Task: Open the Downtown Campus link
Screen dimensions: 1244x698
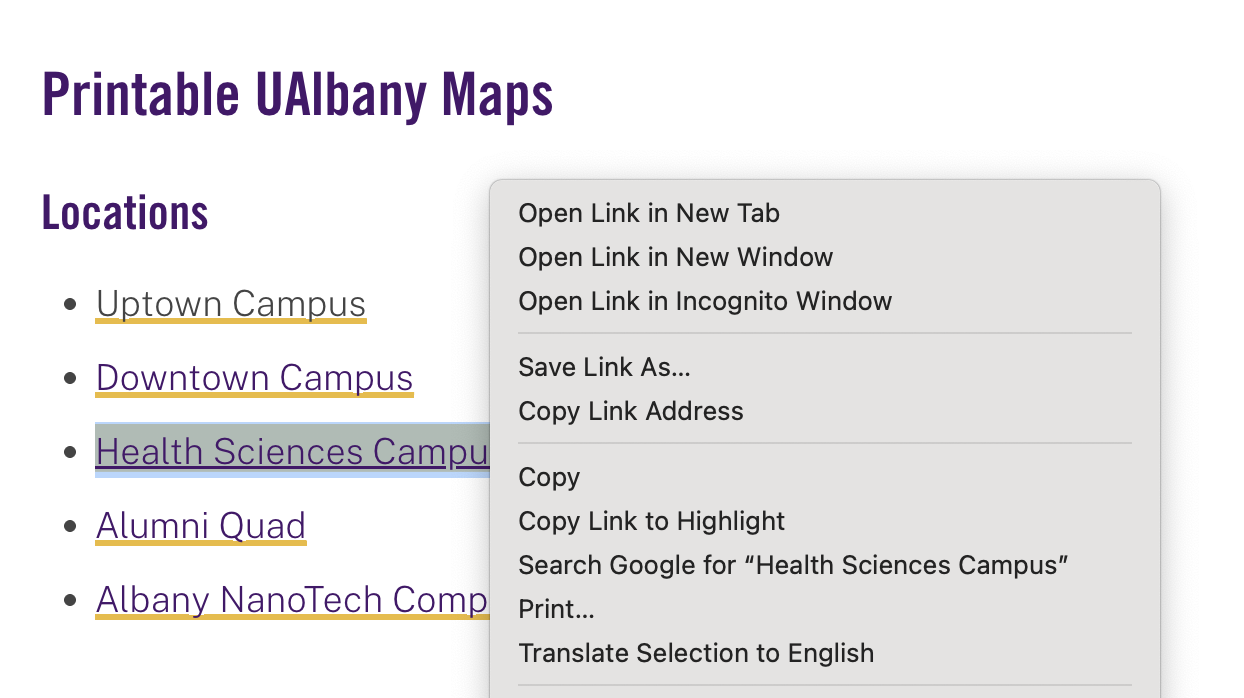Action: point(254,377)
